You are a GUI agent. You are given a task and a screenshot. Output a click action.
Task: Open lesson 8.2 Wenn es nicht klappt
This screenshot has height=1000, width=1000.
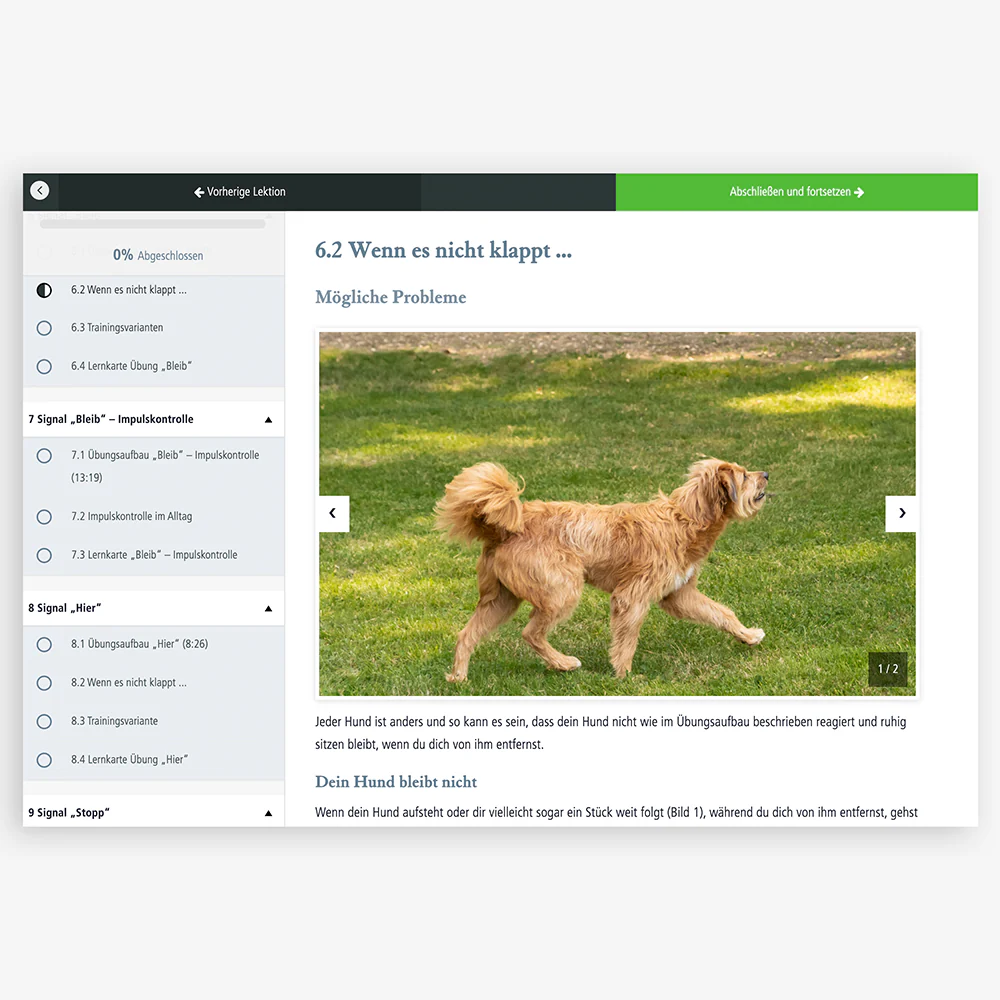pos(128,683)
